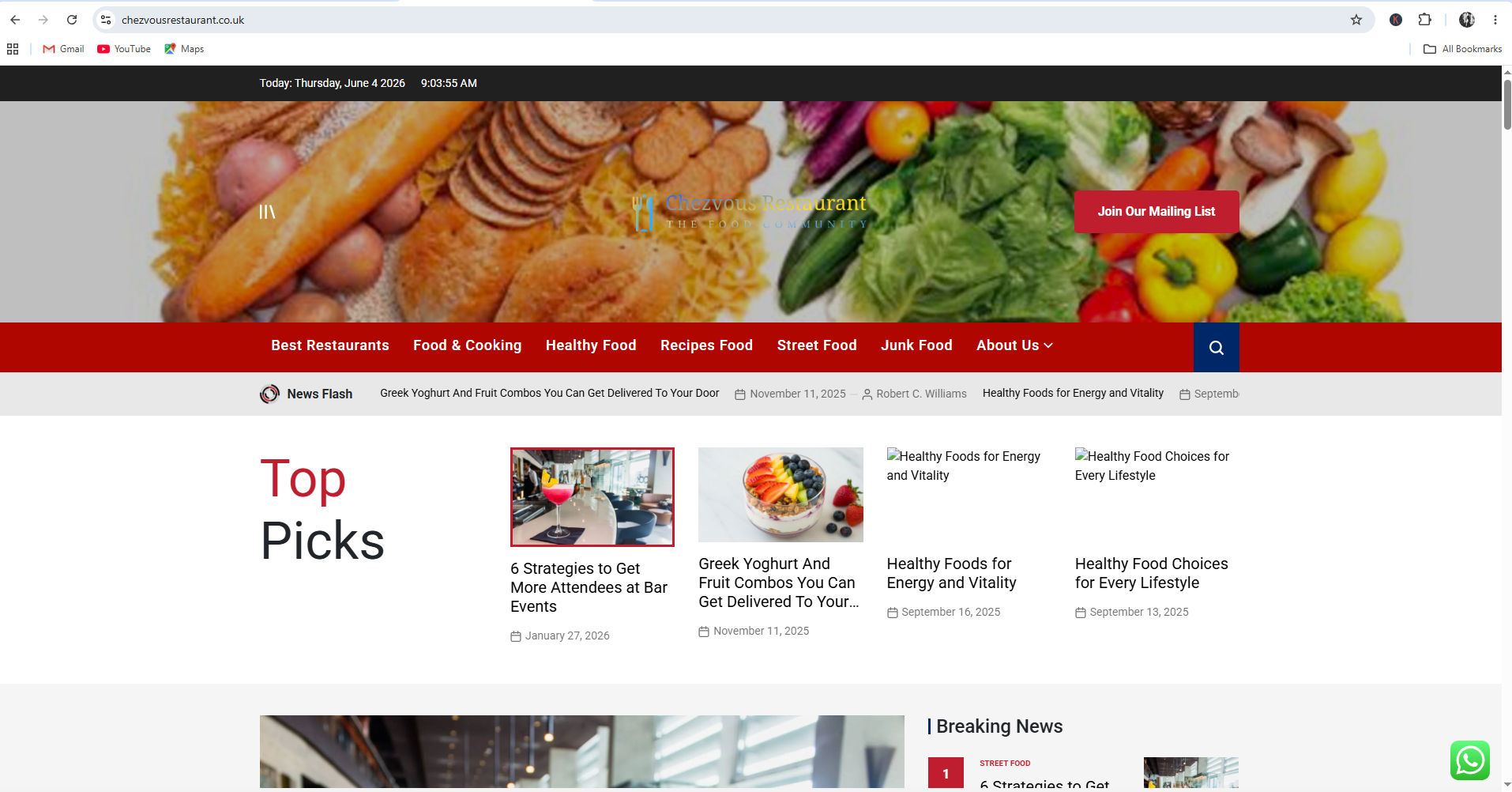Image resolution: width=1512 pixels, height=792 pixels.
Task: Click the September 16, 2025 date
Action: [950, 612]
